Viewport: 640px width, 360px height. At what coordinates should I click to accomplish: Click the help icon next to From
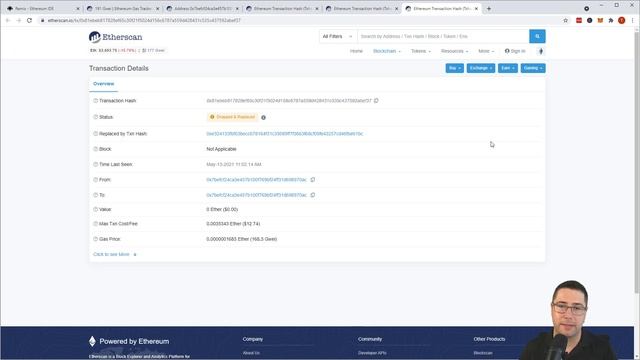(x=96, y=180)
